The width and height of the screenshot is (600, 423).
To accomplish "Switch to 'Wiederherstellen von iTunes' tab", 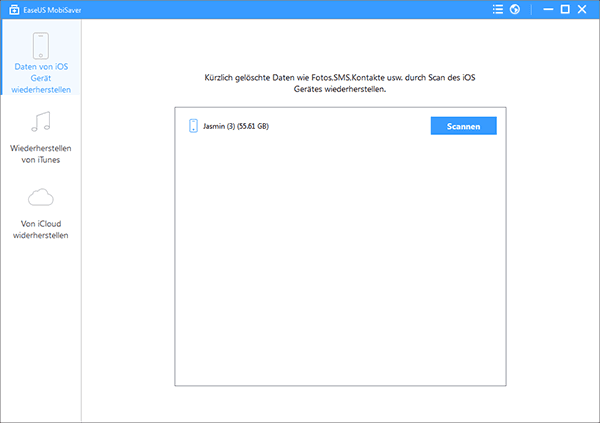I will click(41, 137).
